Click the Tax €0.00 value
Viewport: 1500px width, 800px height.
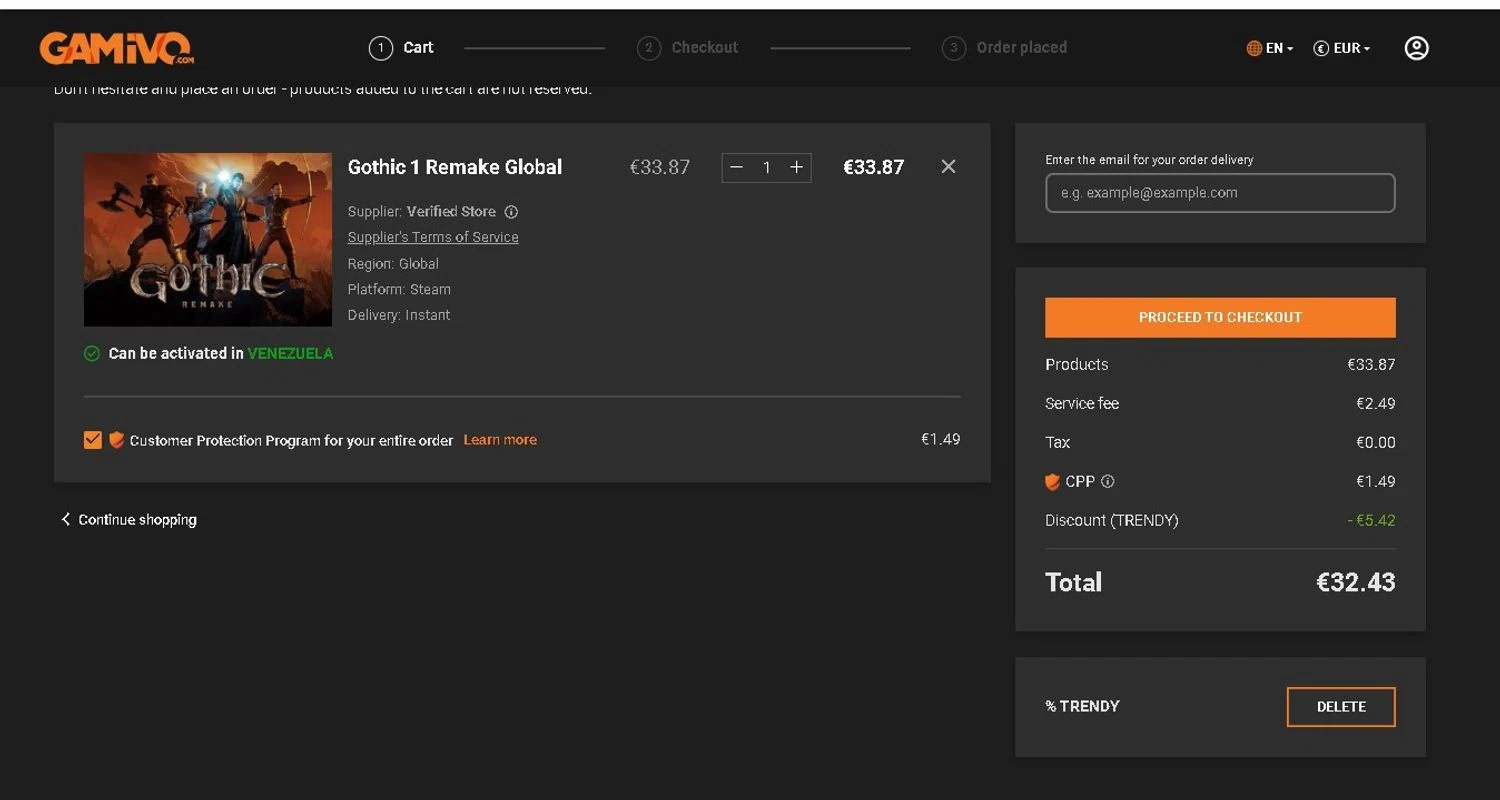click(x=1375, y=443)
